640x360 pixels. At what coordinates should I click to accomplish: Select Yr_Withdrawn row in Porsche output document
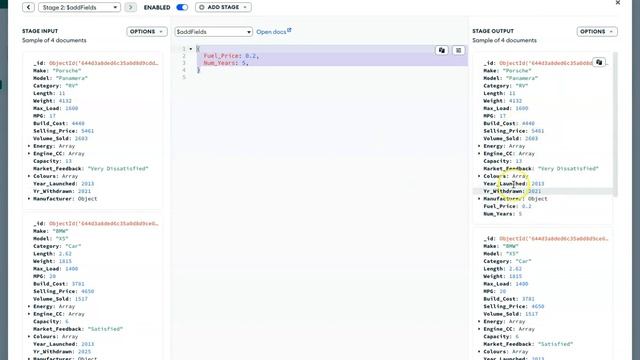[x=543, y=191]
